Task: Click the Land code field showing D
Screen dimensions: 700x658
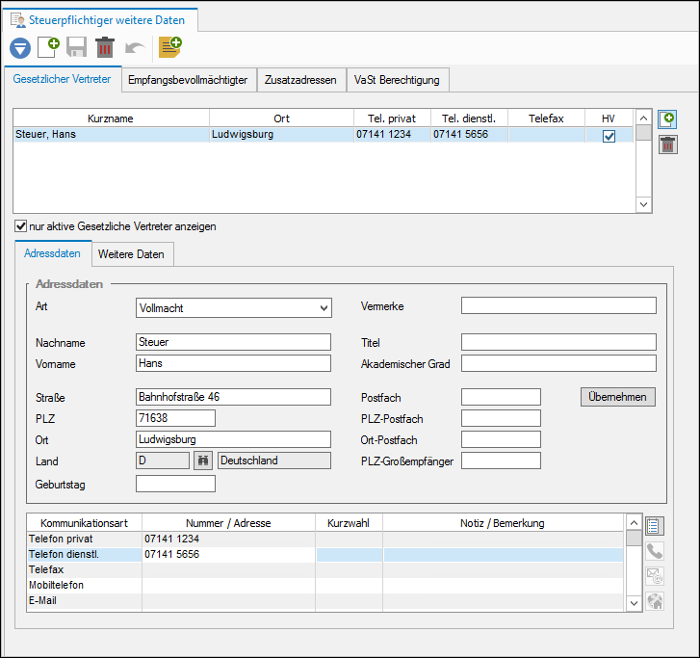Action: point(162,461)
